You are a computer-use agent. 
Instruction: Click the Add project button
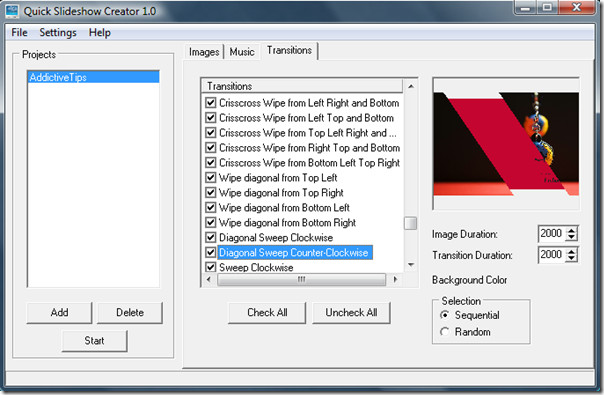coord(59,313)
